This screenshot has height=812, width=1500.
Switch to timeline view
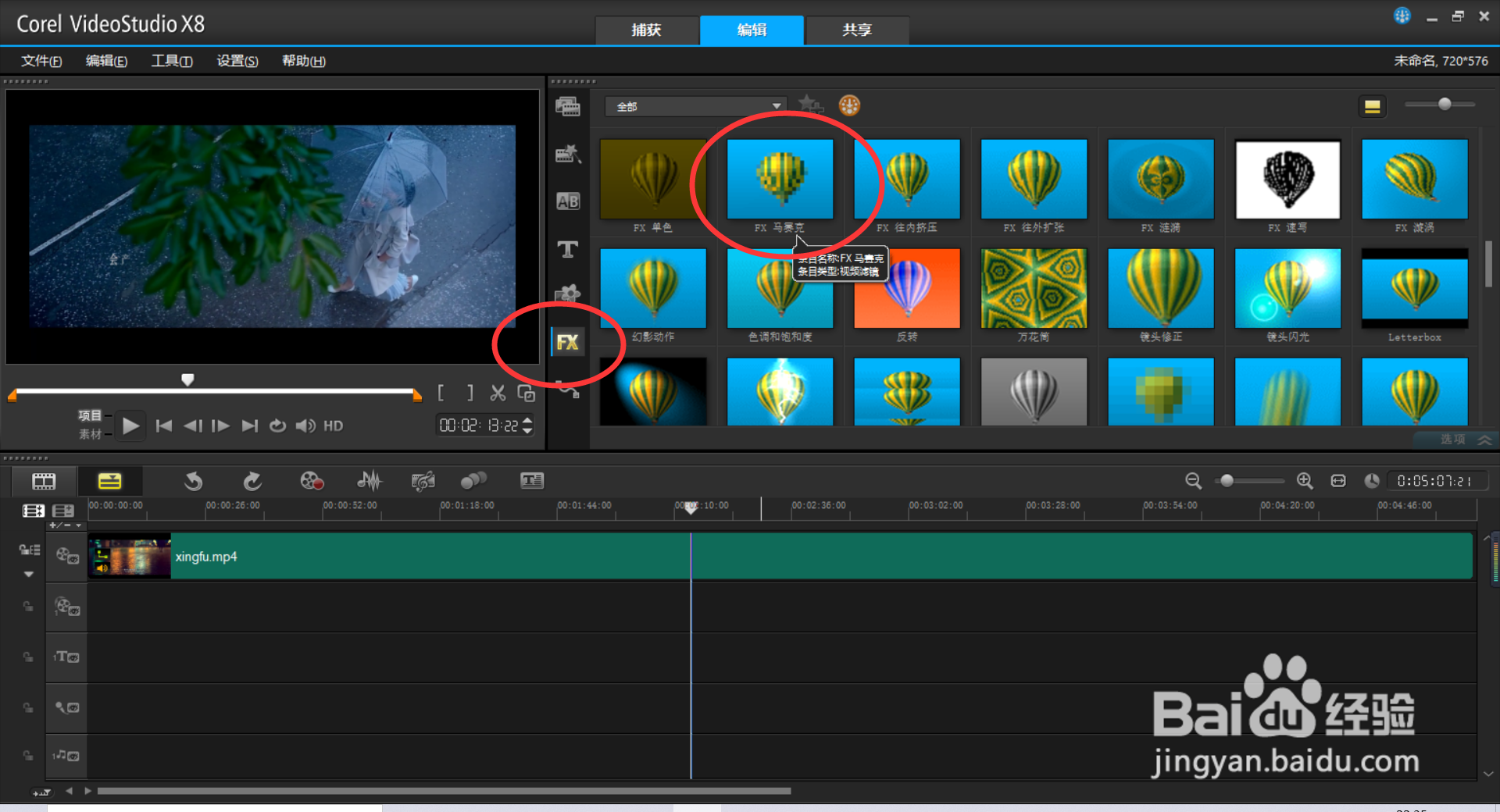109,481
